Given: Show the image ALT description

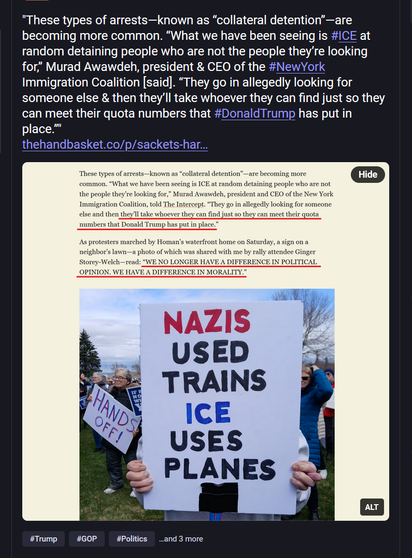Looking at the screenshot, I should [372, 507].
